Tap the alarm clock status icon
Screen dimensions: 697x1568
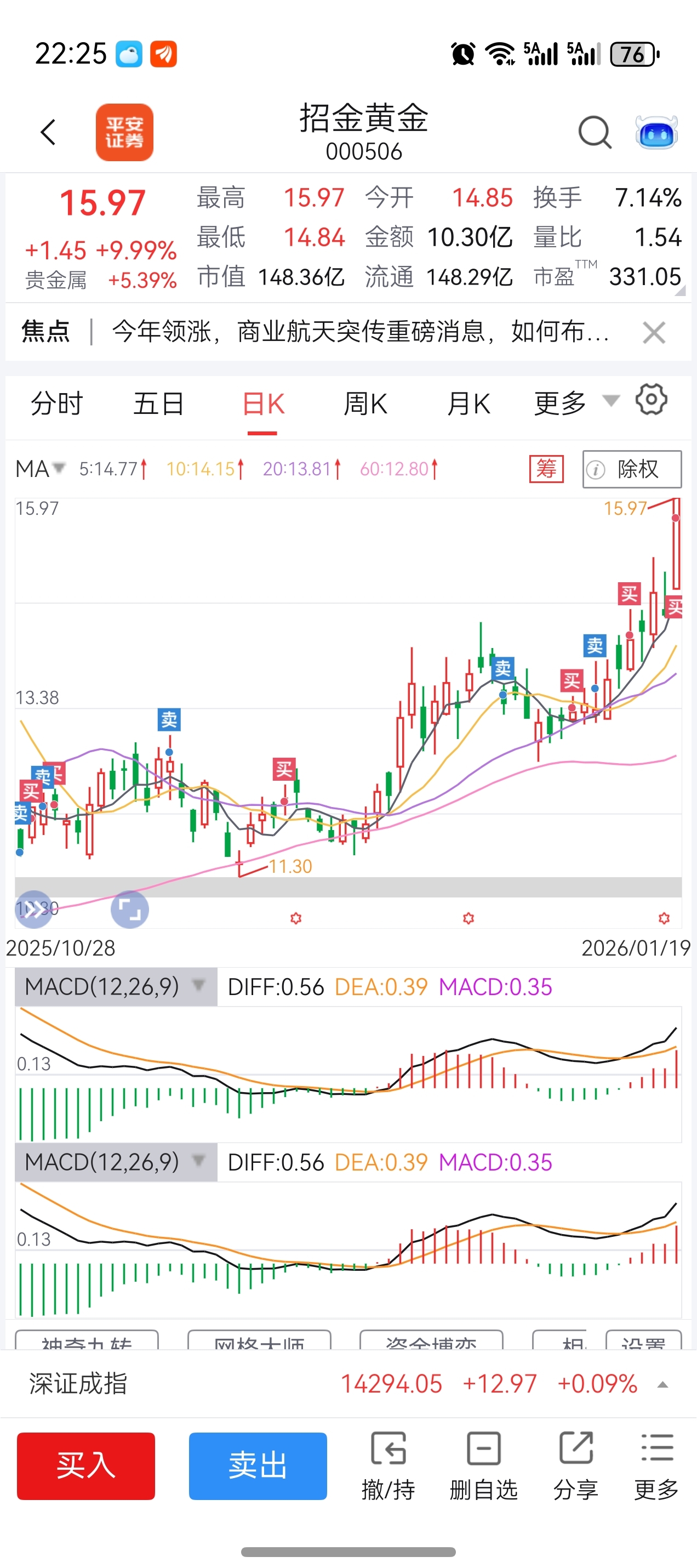(x=463, y=54)
